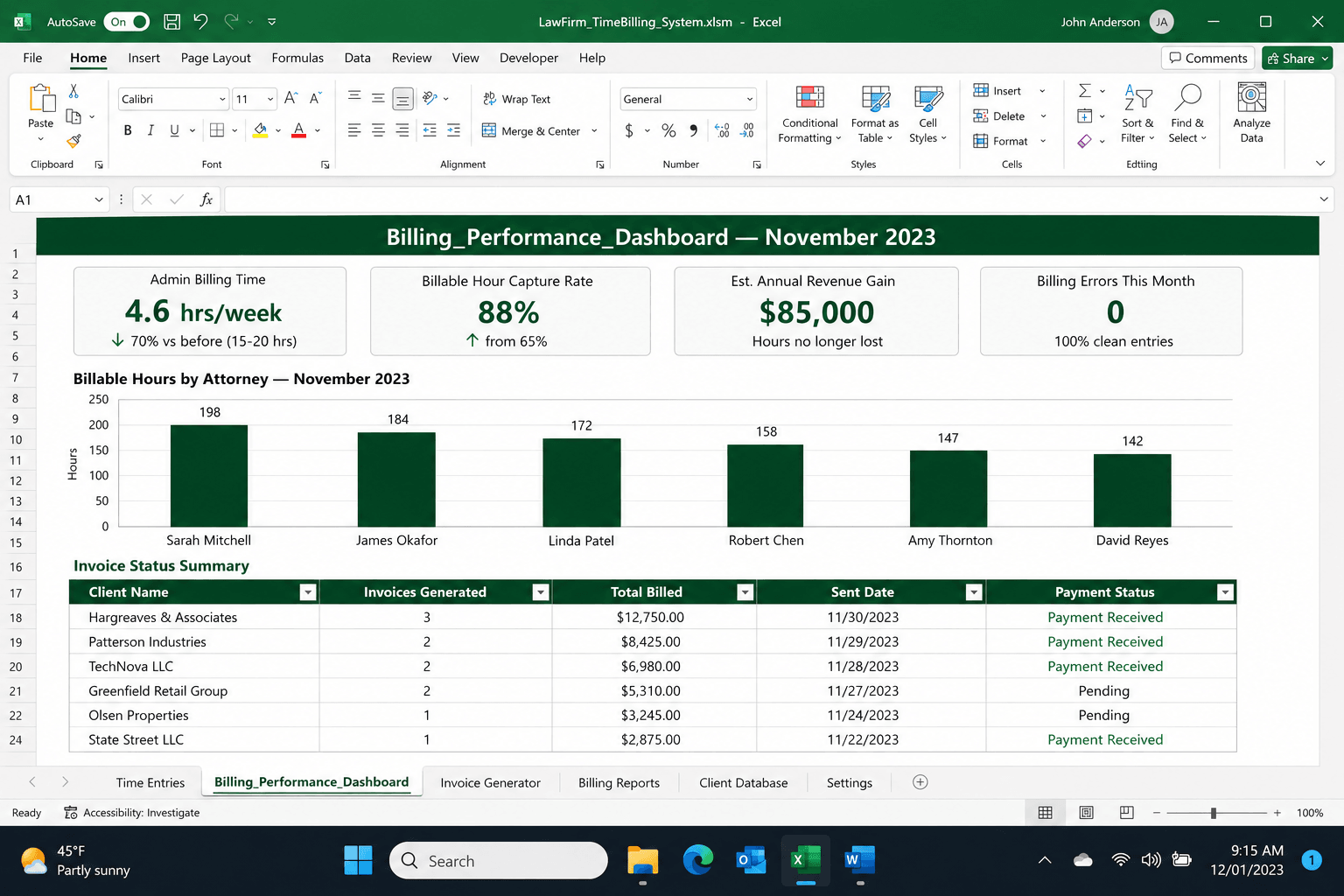The image size is (1344, 896).
Task: Open Sent Date filter dropdown
Action: 974,592
